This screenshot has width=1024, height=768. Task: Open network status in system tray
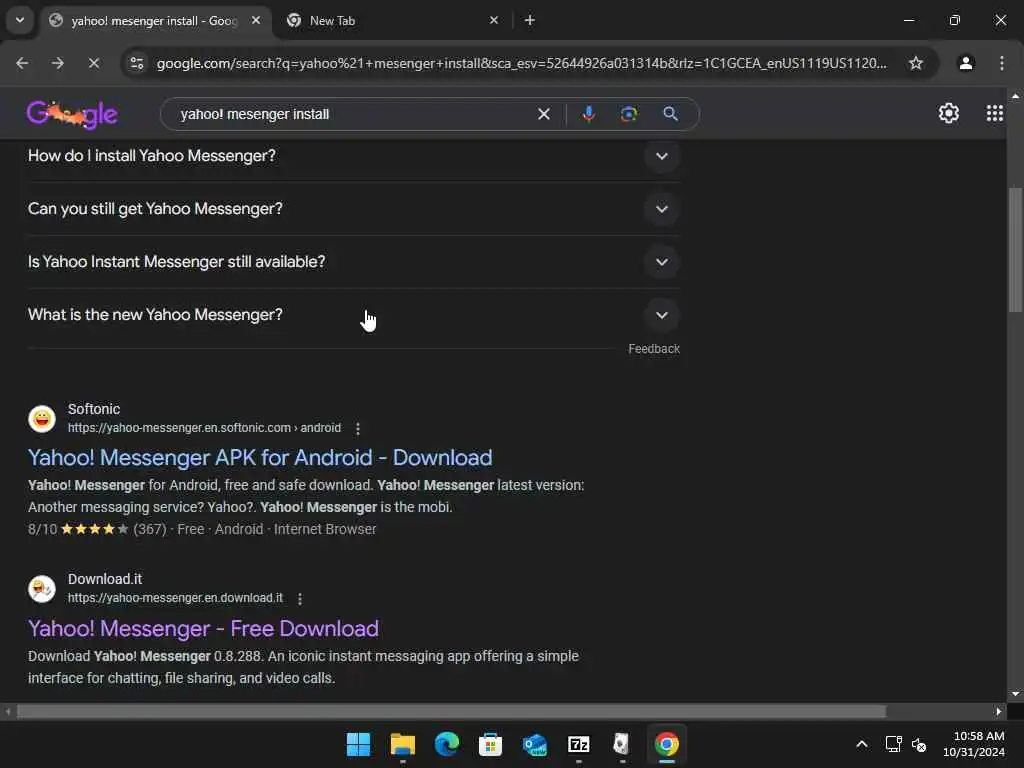(x=893, y=744)
